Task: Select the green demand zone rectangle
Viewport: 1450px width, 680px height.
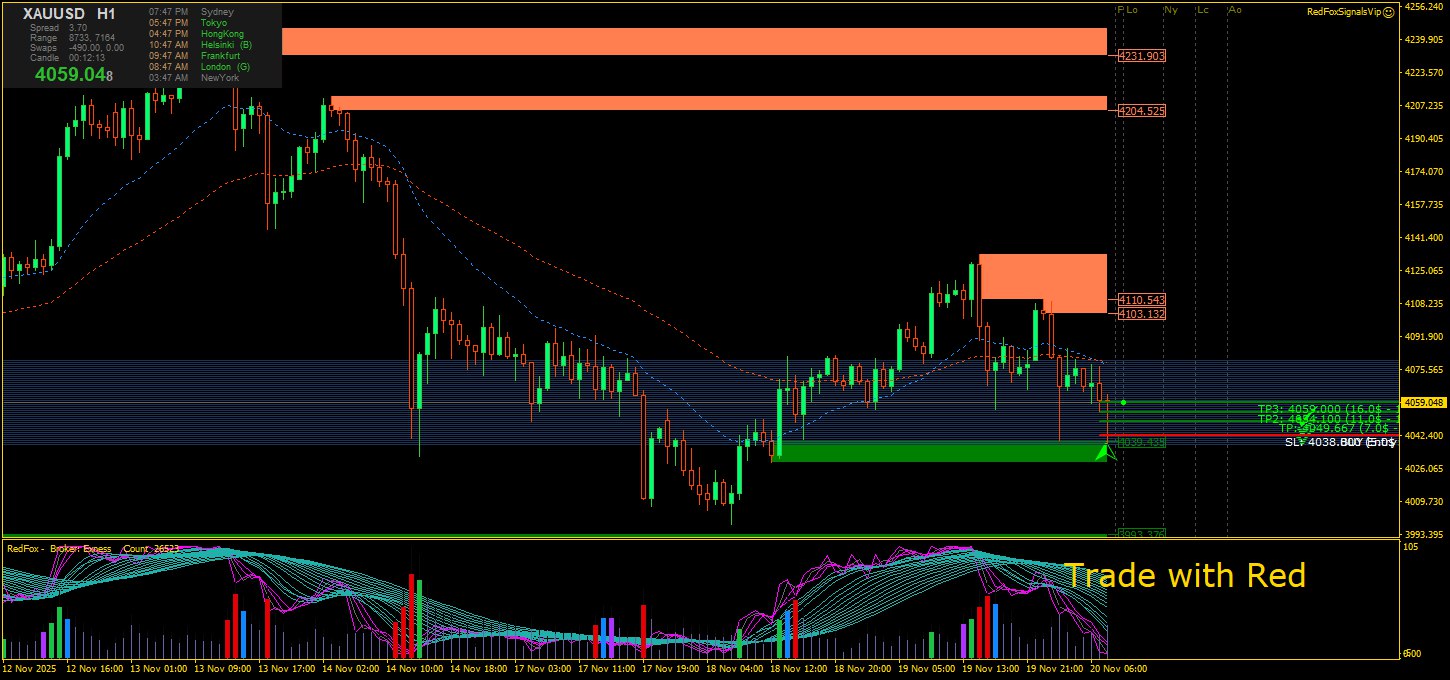Action: point(940,453)
